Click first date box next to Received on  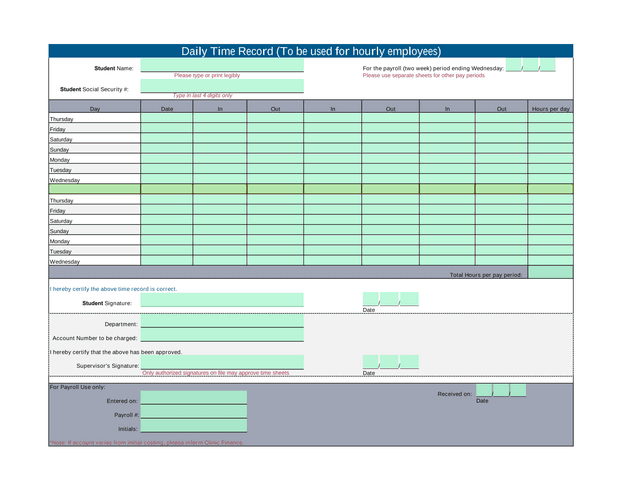point(484,390)
